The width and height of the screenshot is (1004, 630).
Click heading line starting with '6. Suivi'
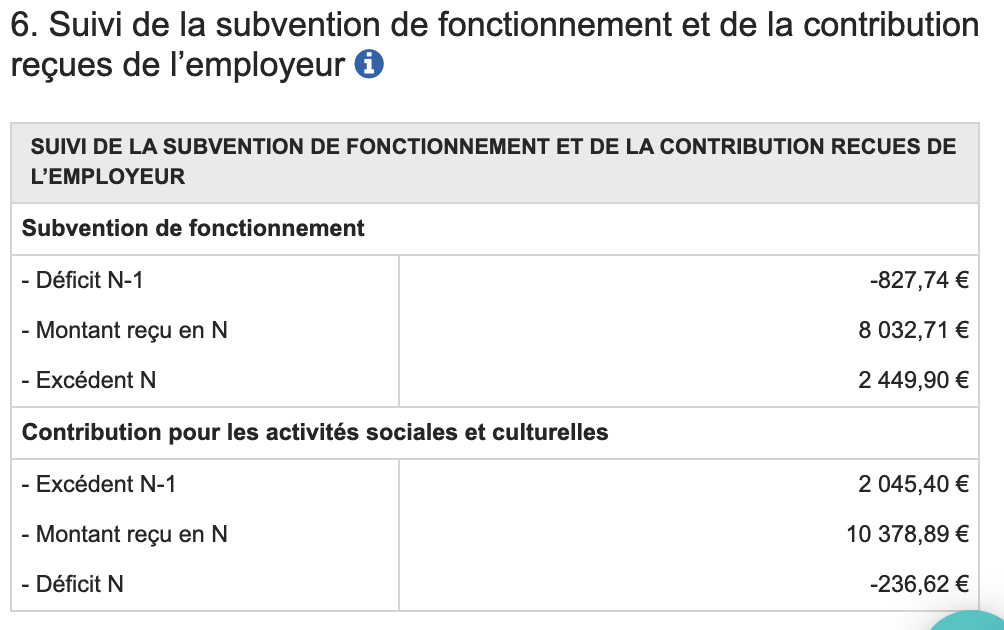tap(494, 24)
